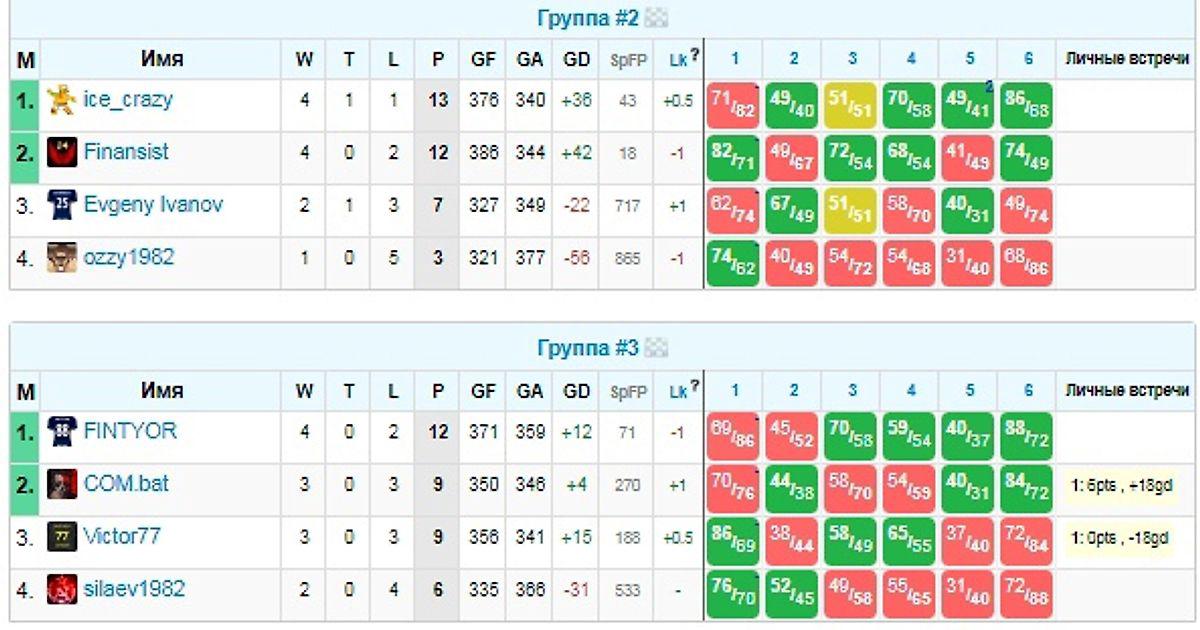Click ozzy1982's avatar icon
Viewport: 1200px width, 630px height.
(62, 258)
